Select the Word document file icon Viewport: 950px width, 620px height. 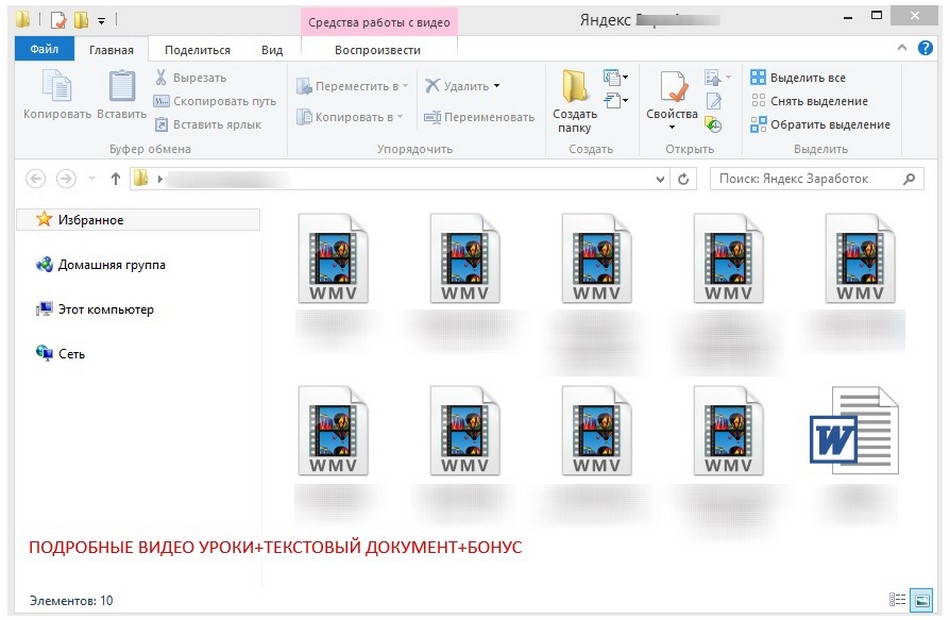pyautogui.click(x=855, y=431)
